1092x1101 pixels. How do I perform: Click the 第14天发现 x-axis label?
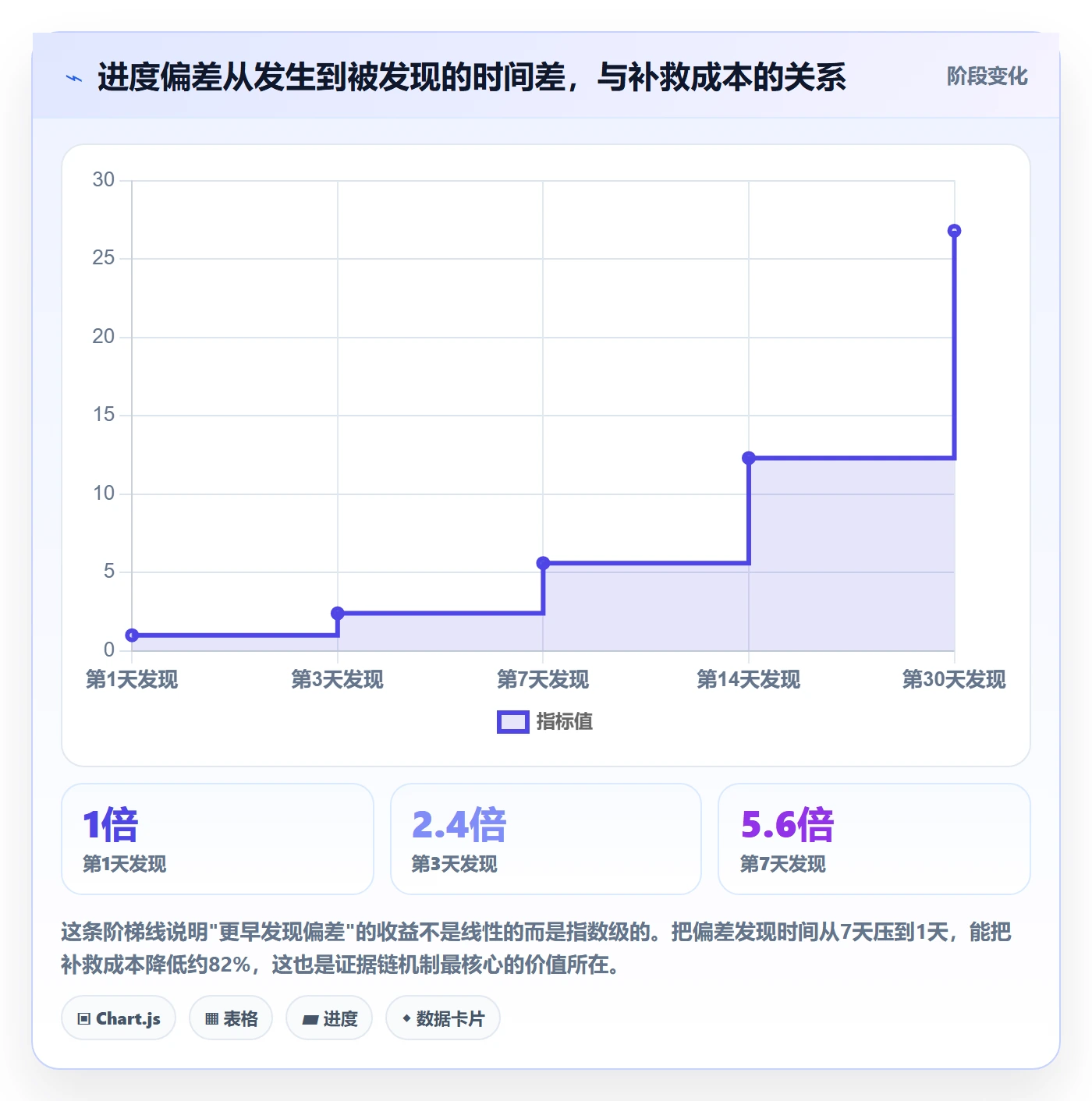click(749, 680)
